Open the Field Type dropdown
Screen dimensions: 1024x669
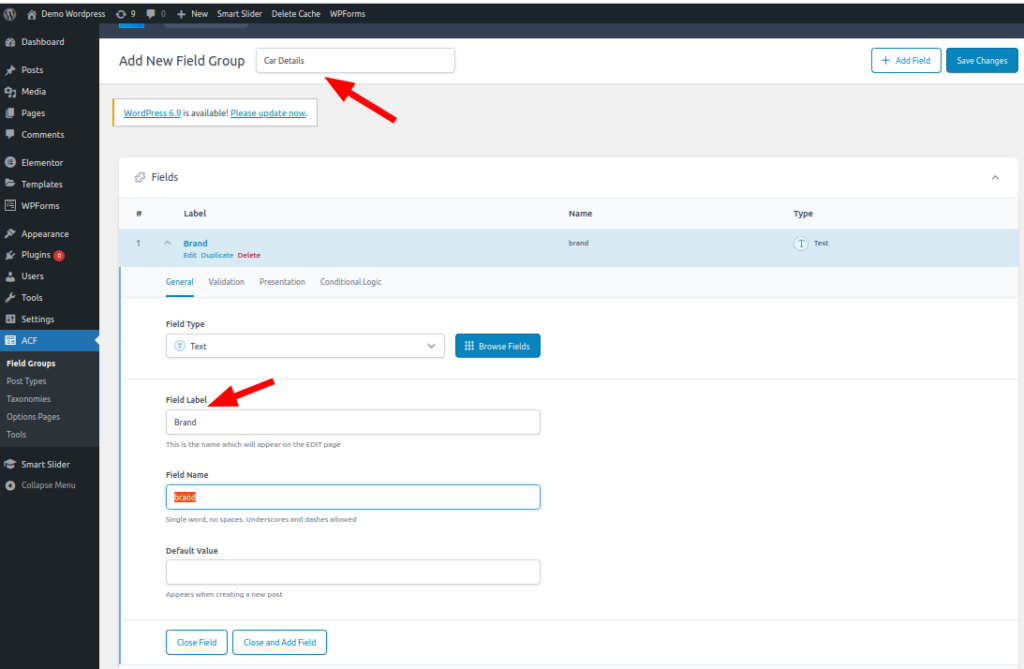tap(305, 346)
